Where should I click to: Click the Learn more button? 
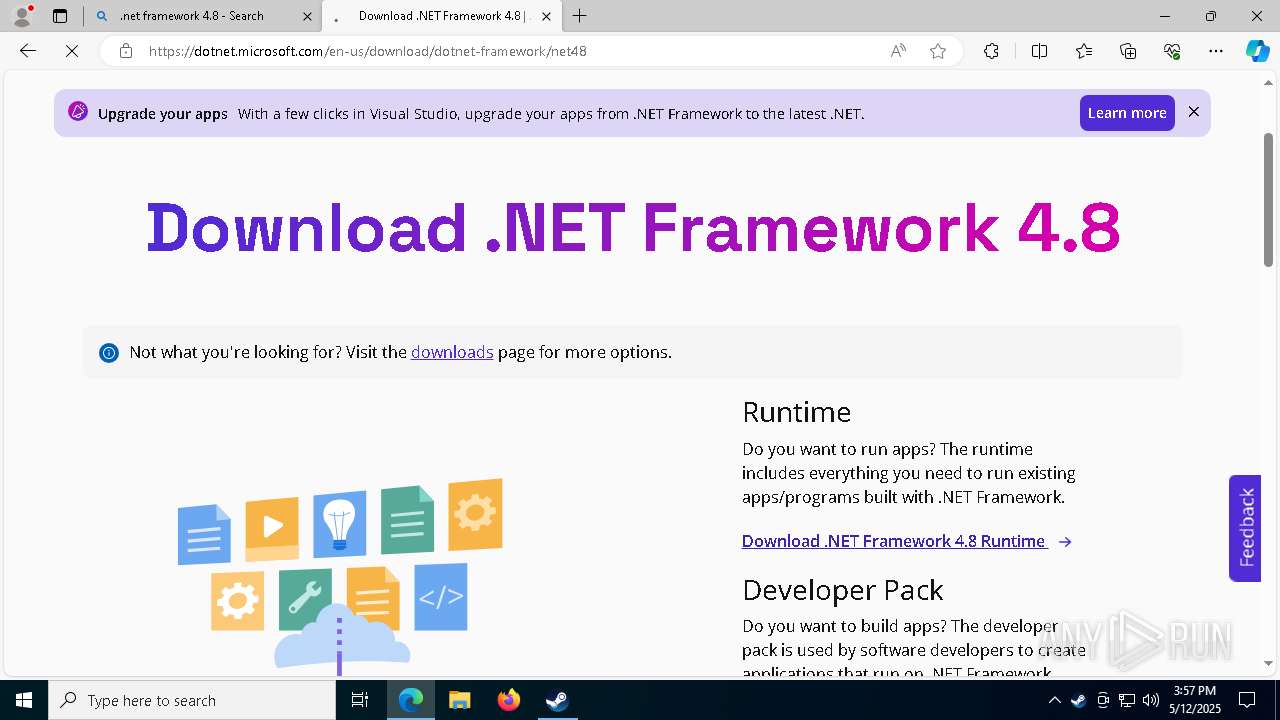click(x=1127, y=113)
